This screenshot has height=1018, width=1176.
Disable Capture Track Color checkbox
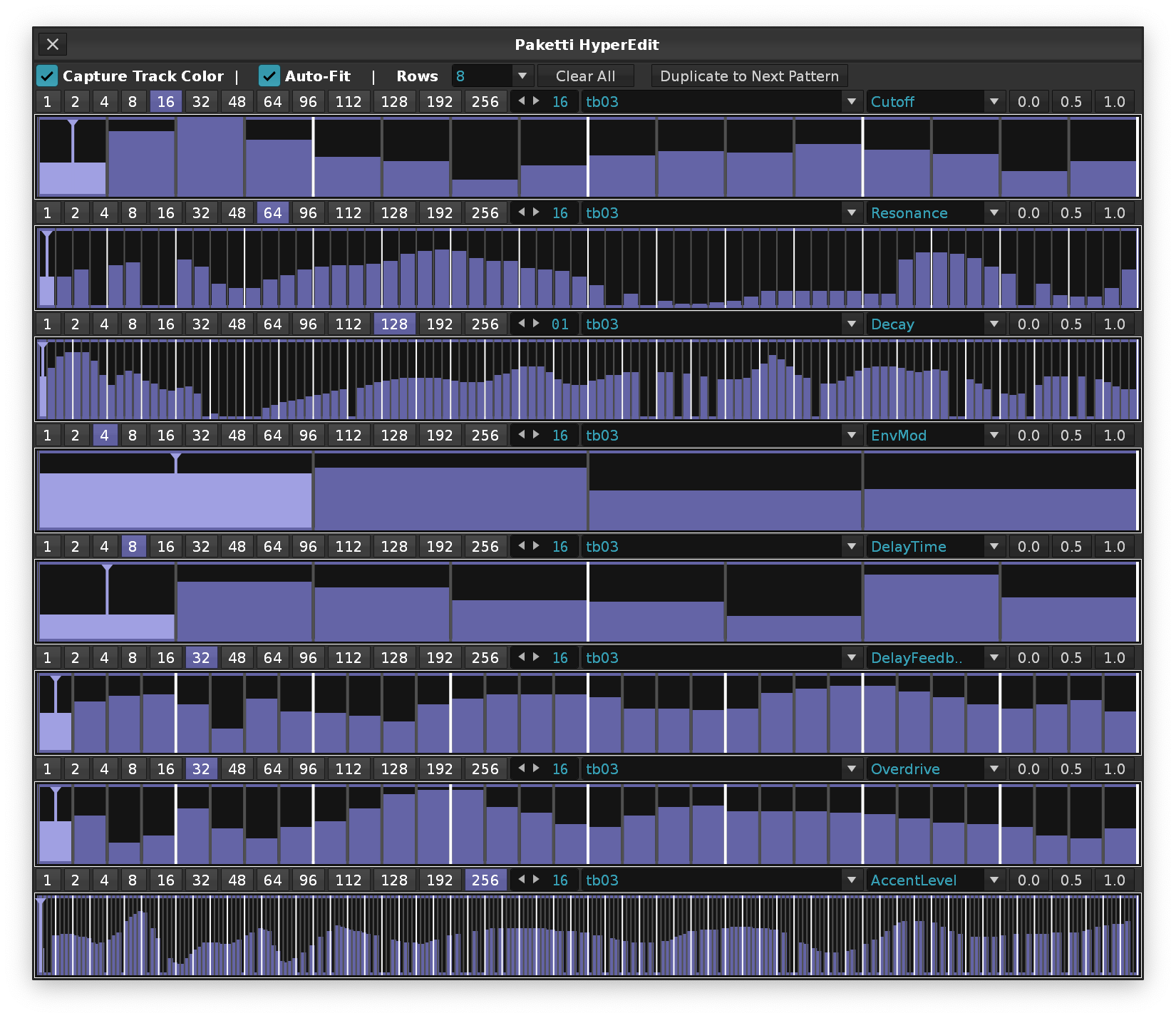pyautogui.click(x=47, y=76)
